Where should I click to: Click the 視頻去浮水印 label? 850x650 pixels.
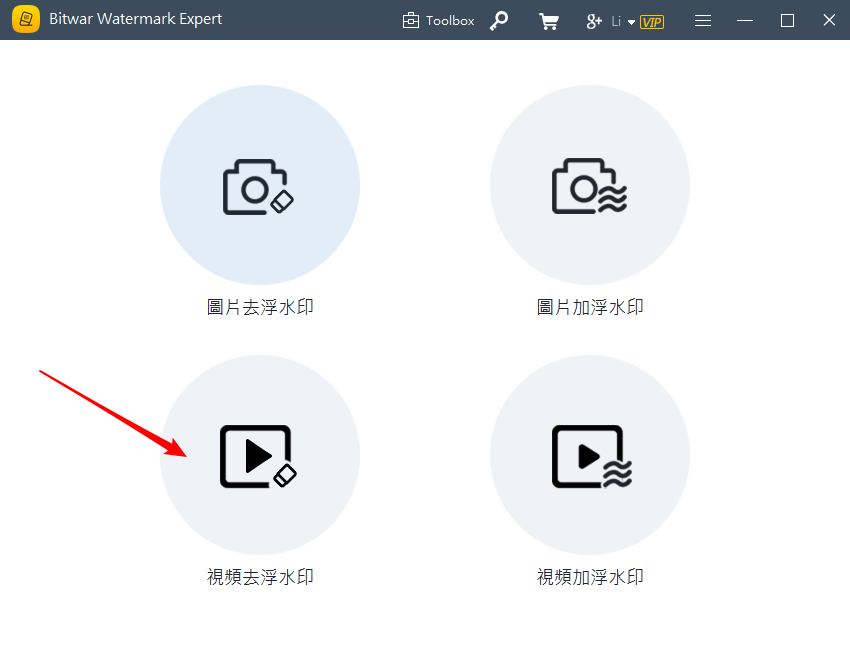coord(260,577)
